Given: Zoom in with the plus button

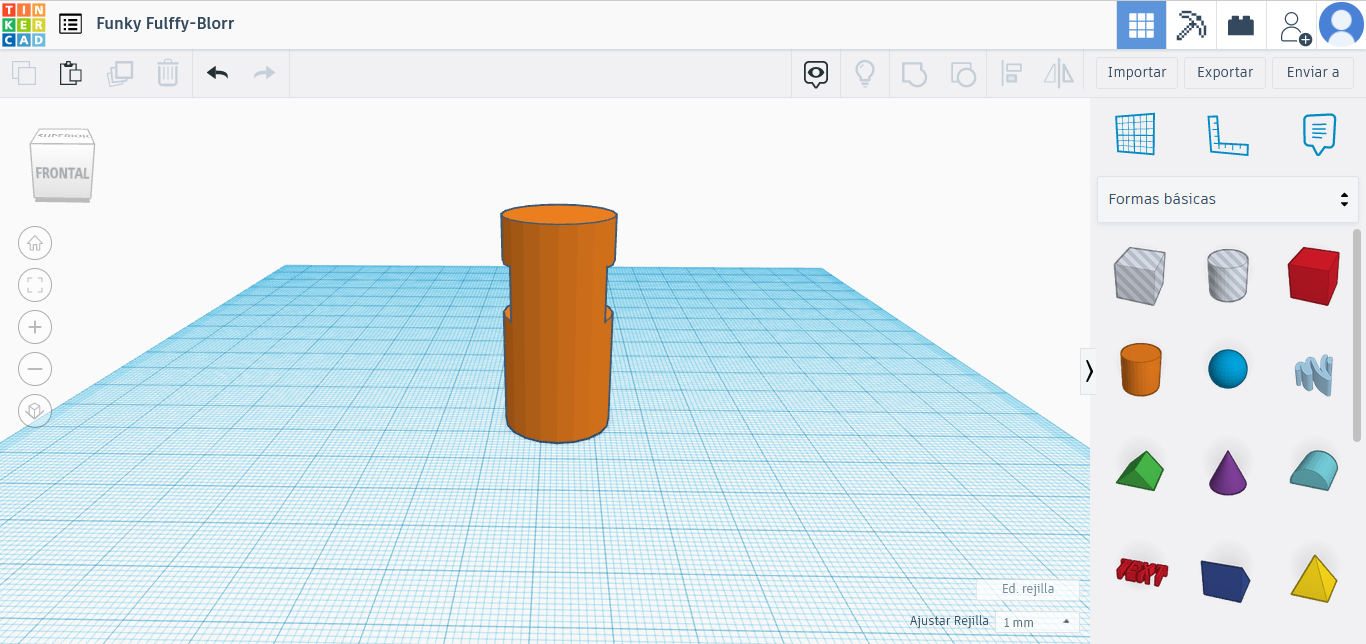Looking at the screenshot, I should click(35, 327).
